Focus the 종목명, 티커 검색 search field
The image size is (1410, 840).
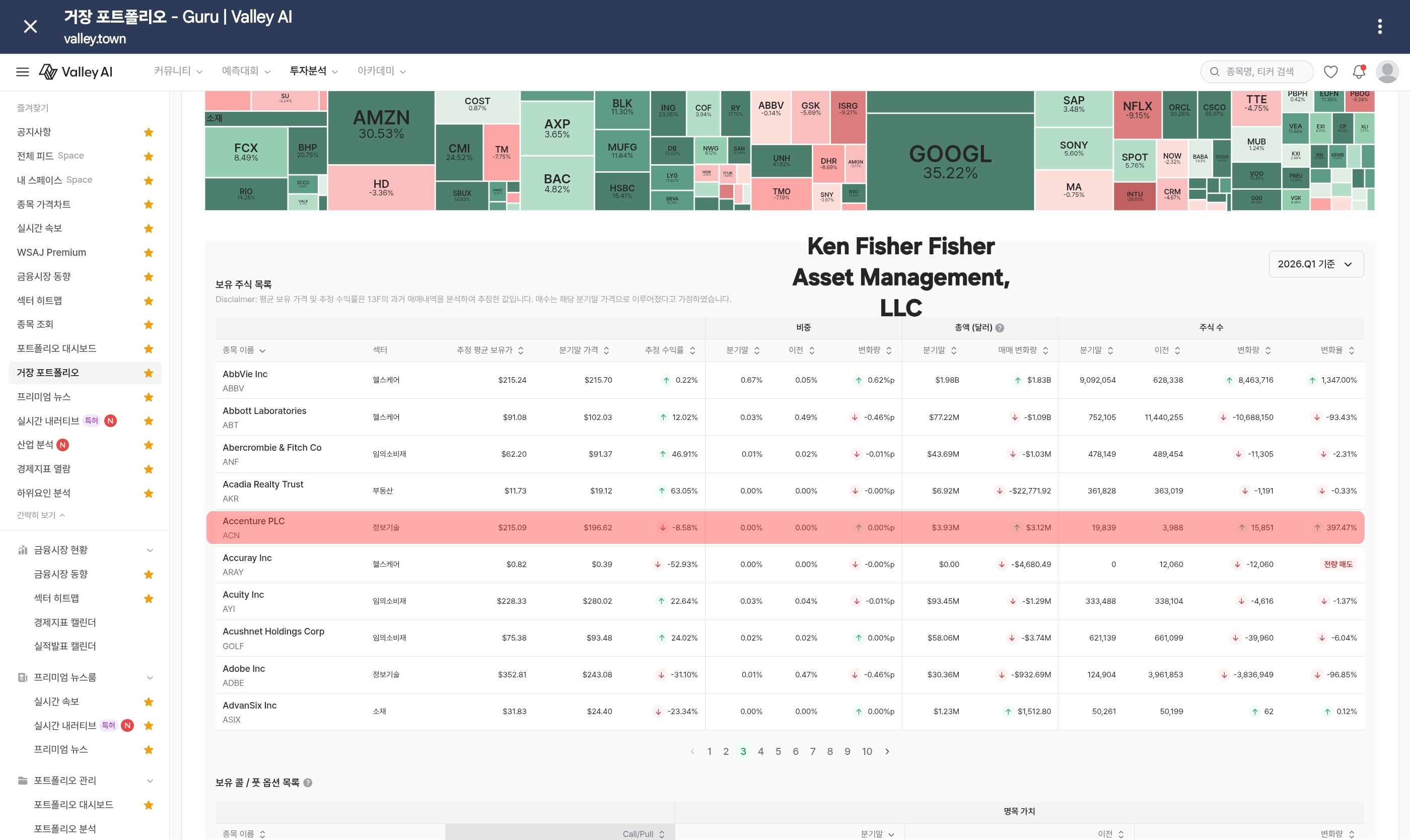pyautogui.click(x=1256, y=72)
